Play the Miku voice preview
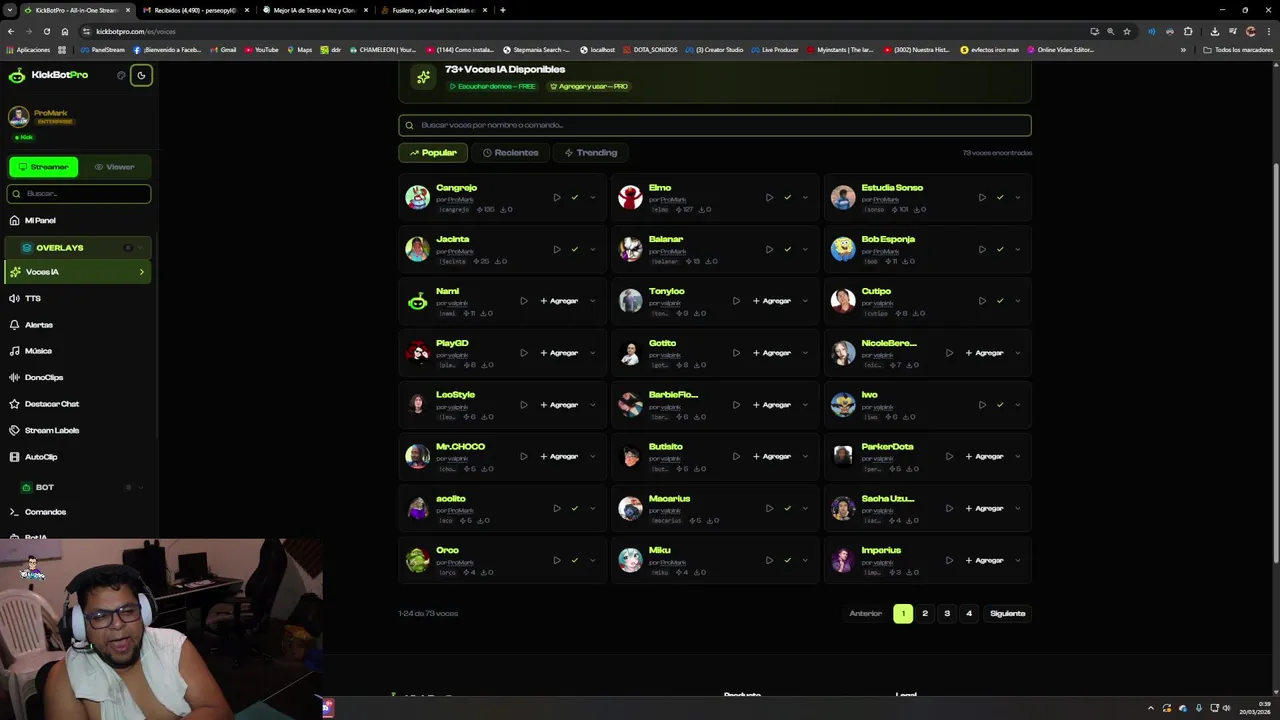 (x=769, y=560)
